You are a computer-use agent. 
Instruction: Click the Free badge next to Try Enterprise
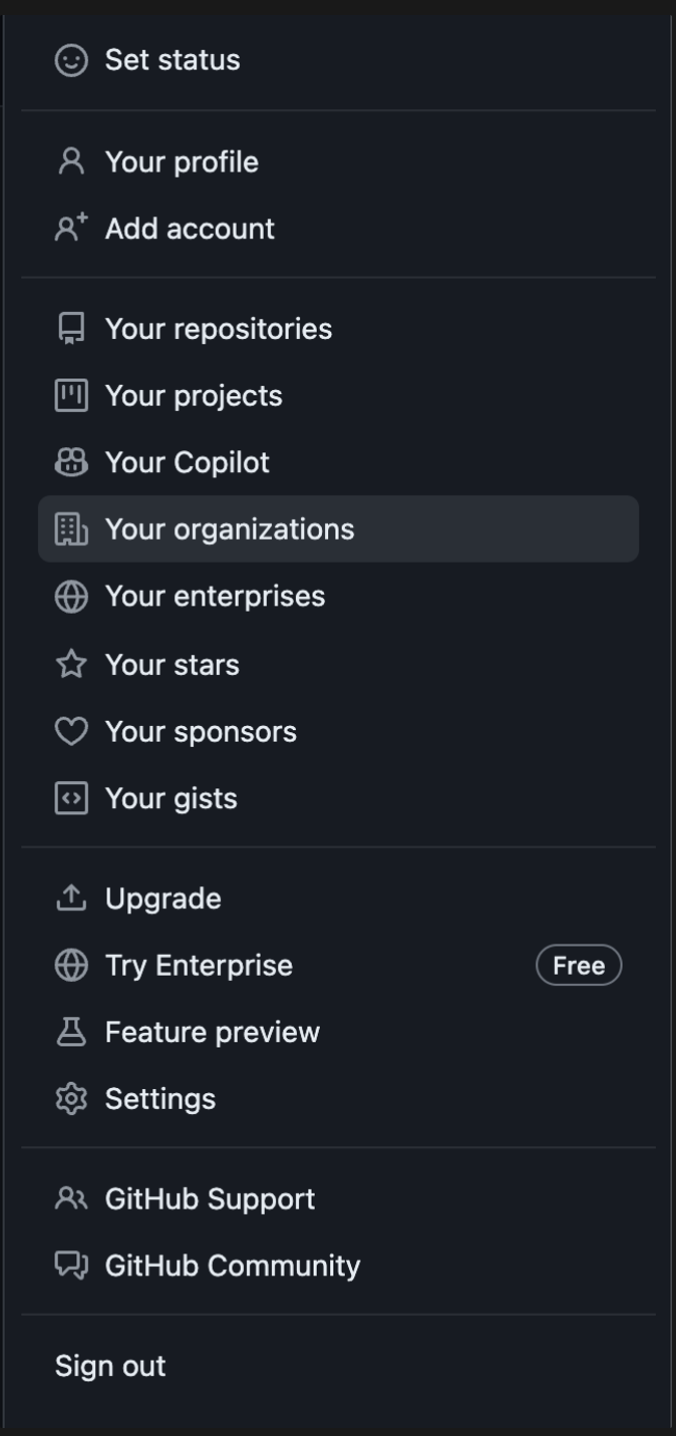pos(579,966)
